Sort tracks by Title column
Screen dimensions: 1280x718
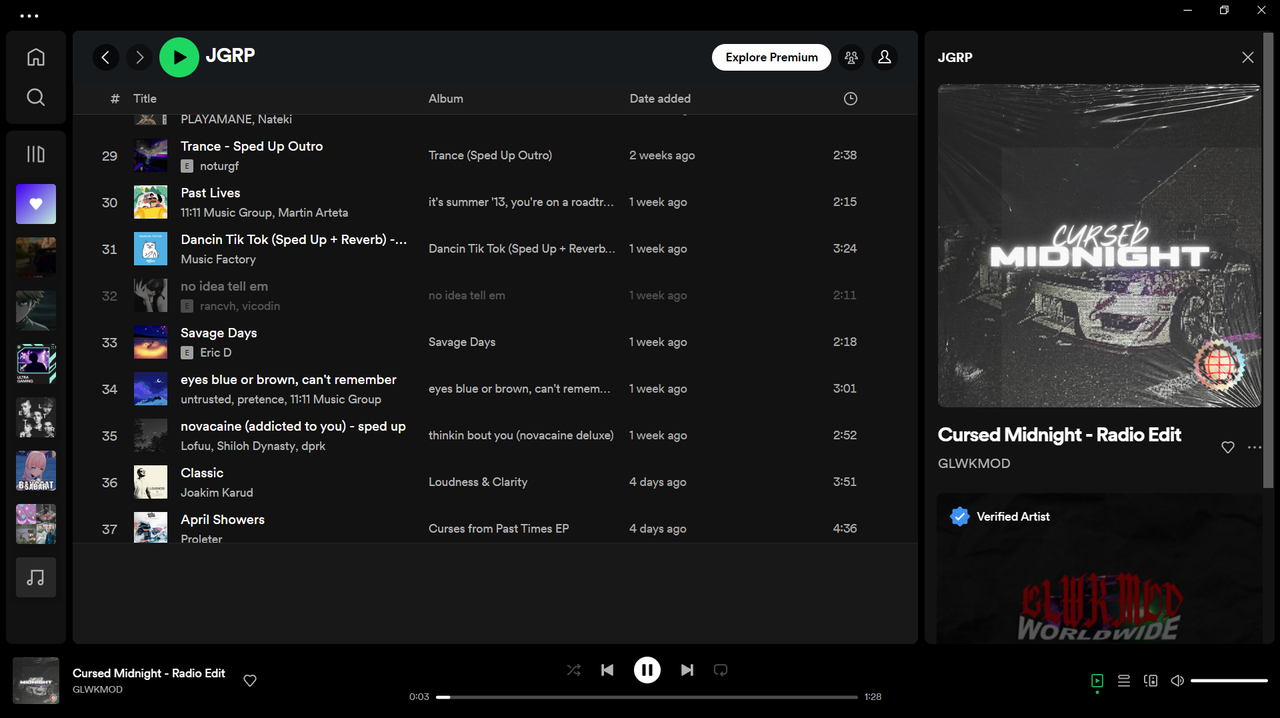(x=145, y=98)
